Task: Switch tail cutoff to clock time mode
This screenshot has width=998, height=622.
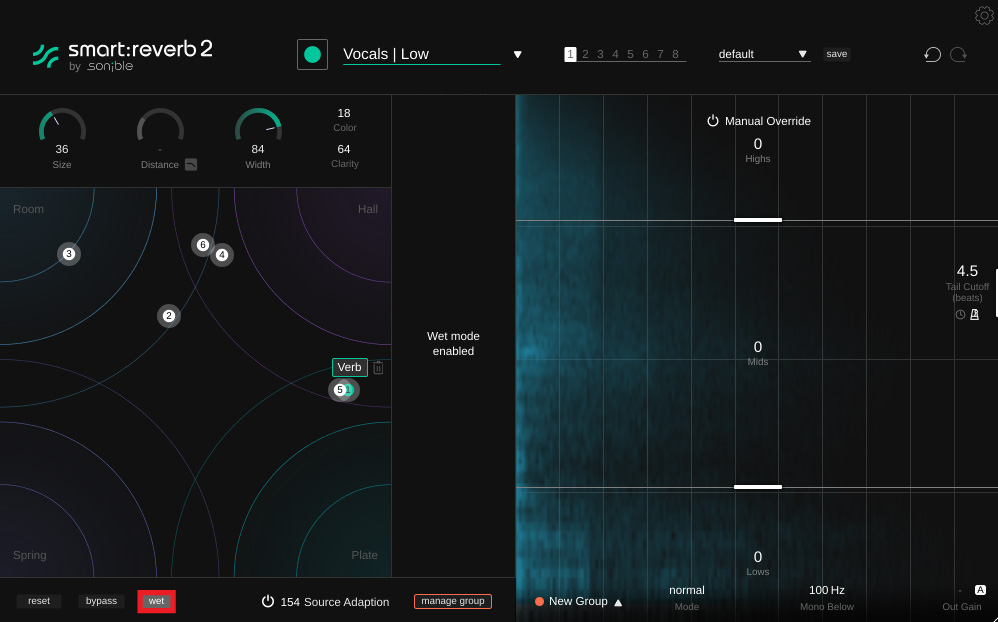Action: 960,315
